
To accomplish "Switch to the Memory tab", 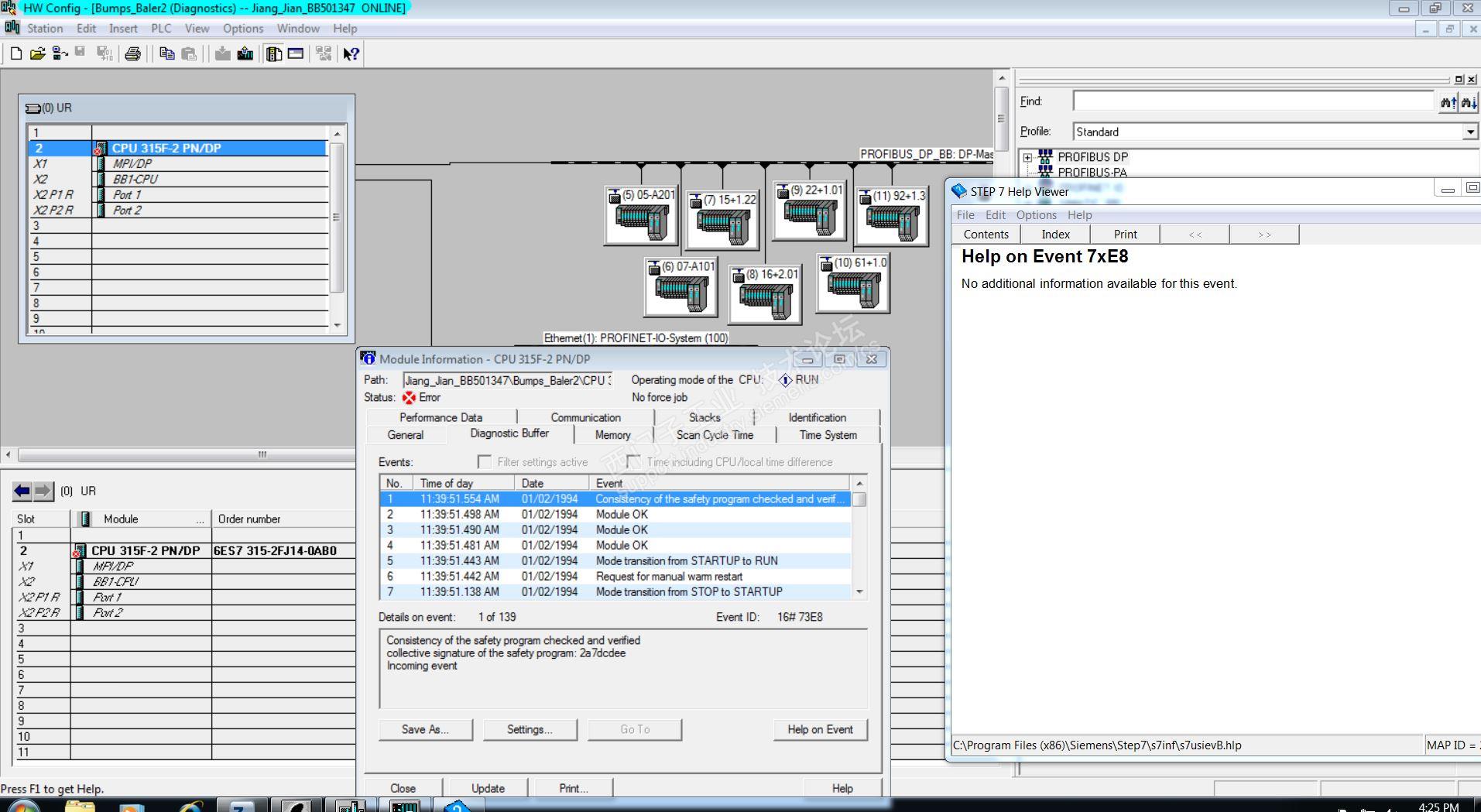I will (612, 435).
